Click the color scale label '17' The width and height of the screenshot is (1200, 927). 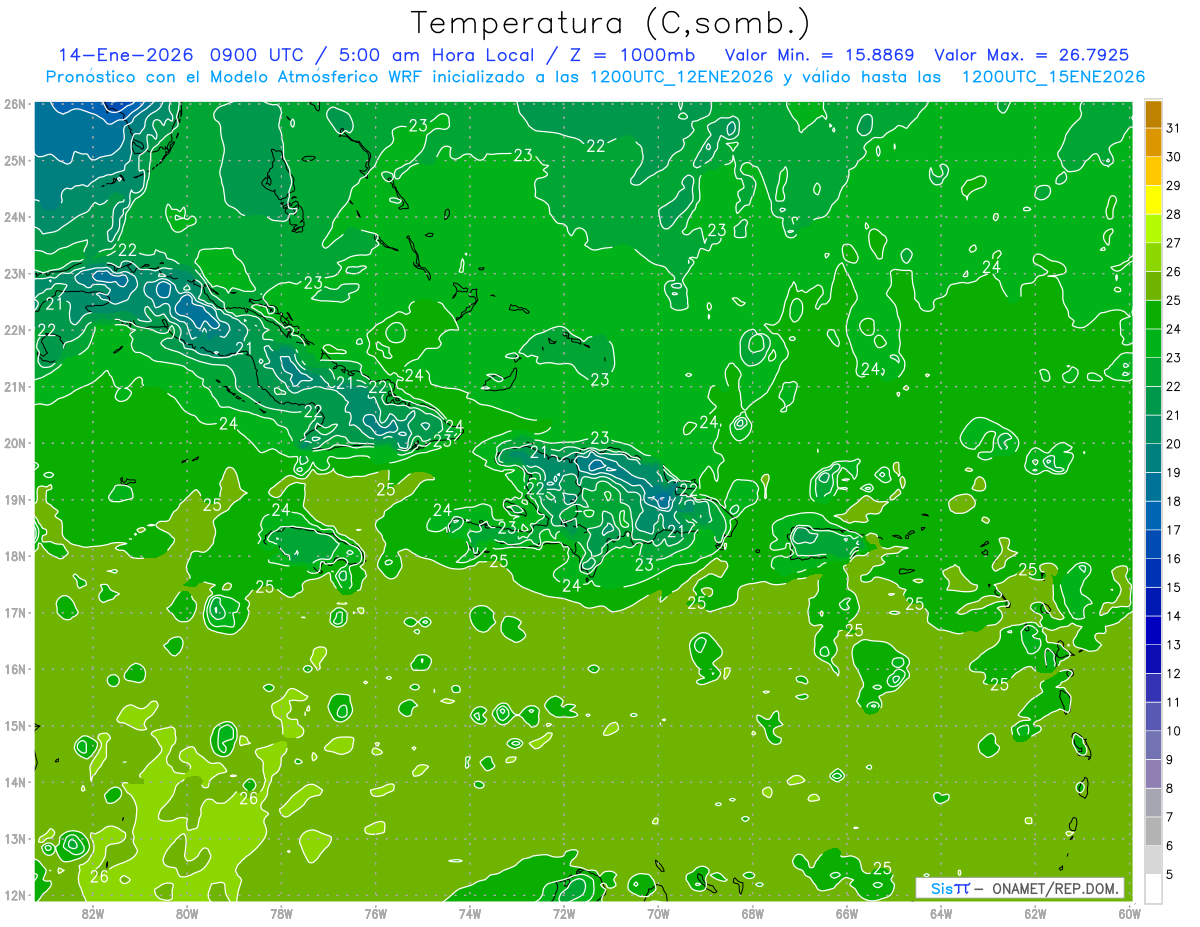[1174, 529]
